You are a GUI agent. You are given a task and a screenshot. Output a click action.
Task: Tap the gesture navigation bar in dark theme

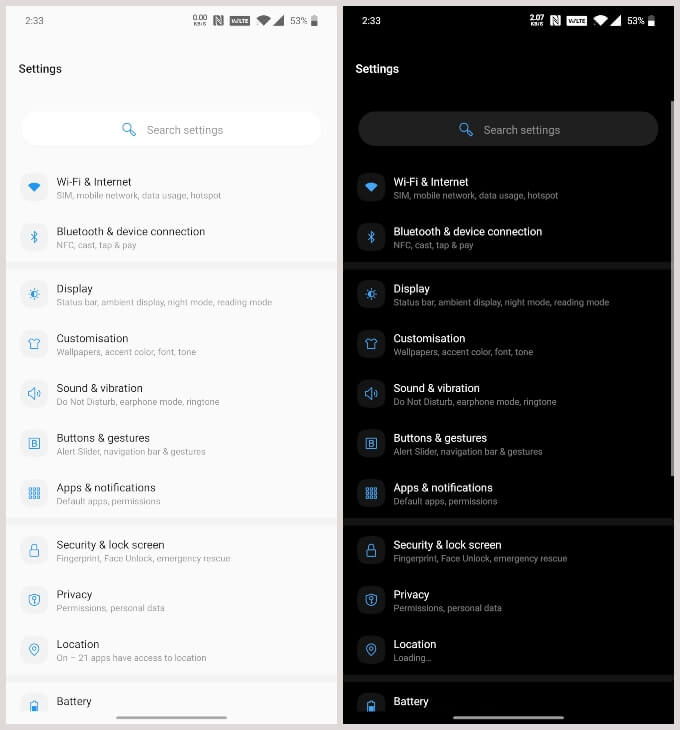508,717
